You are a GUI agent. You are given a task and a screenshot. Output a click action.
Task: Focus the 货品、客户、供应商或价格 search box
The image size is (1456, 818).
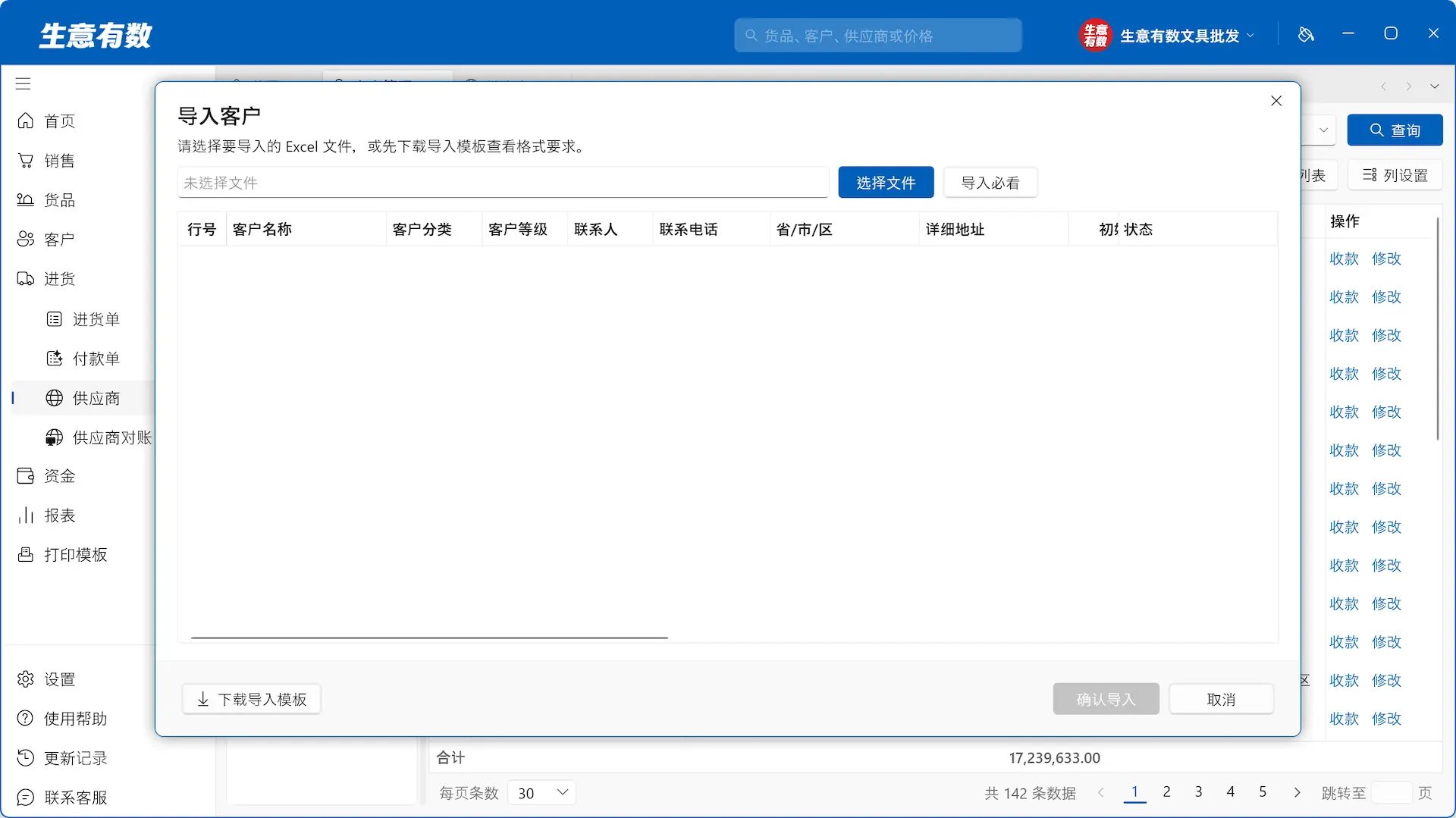pyautogui.click(x=878, y=36)
